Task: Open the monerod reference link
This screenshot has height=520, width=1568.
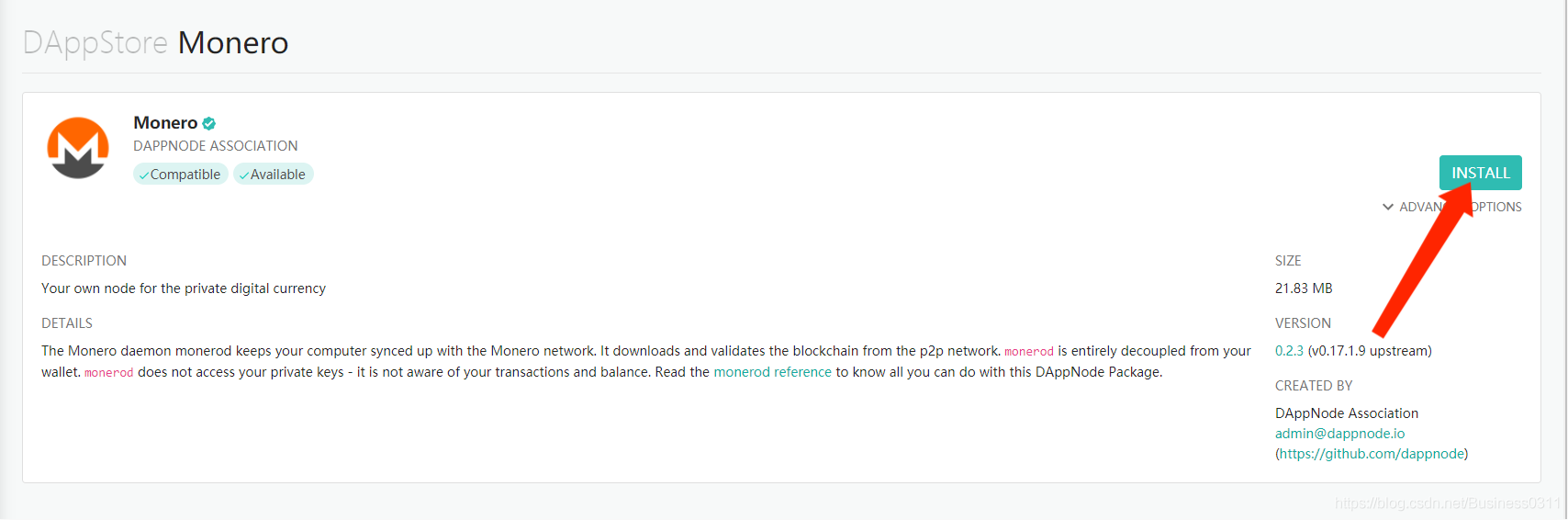Action: (772, 372)
